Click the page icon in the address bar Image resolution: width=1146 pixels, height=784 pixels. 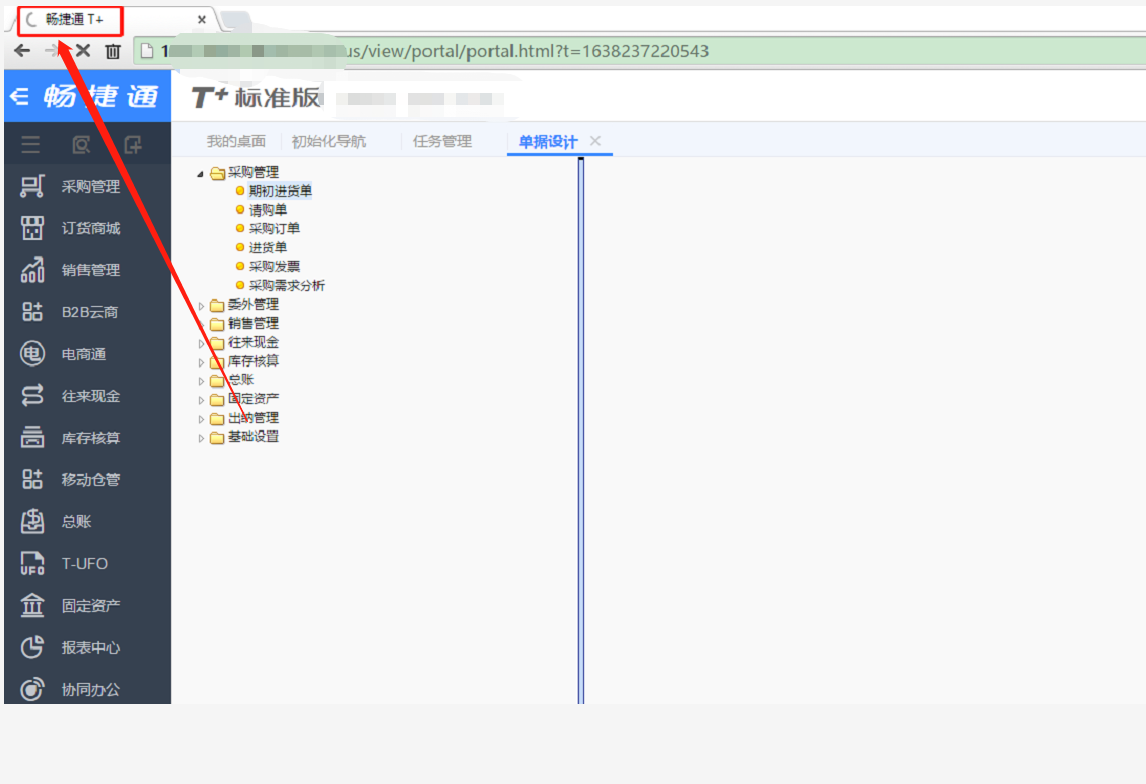coord(147,50)
